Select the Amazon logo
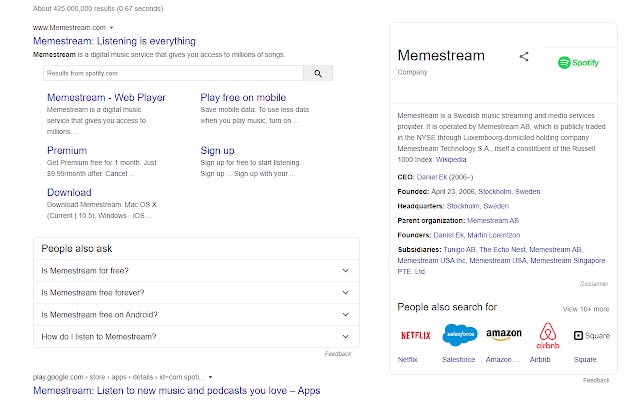This screenshot has width=640, height=400. pos(504,335)
